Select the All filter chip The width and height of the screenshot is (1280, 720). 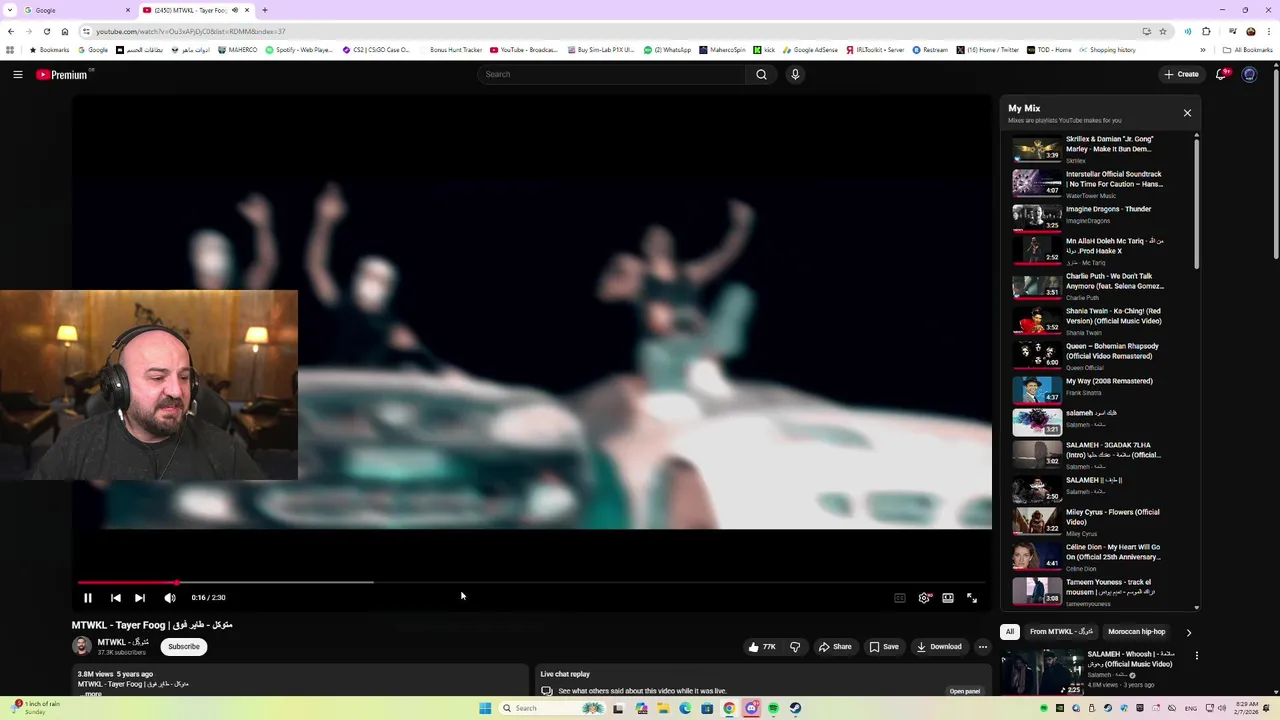pos(1010,632)
